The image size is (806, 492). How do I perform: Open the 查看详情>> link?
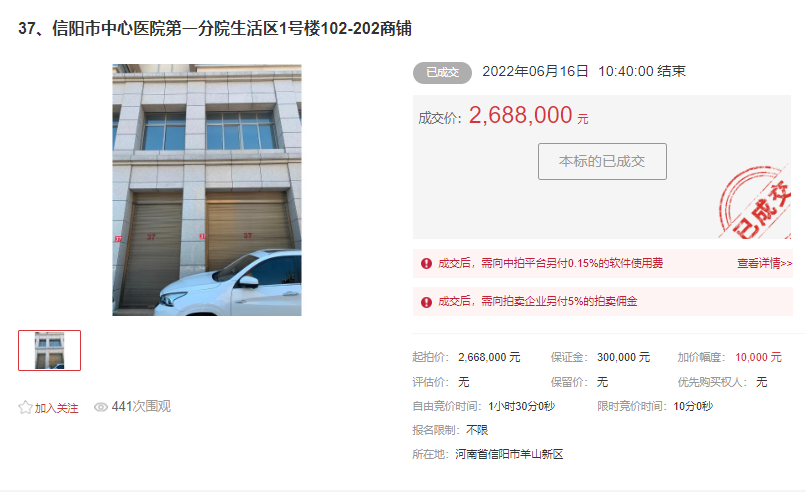click(764, 263)
